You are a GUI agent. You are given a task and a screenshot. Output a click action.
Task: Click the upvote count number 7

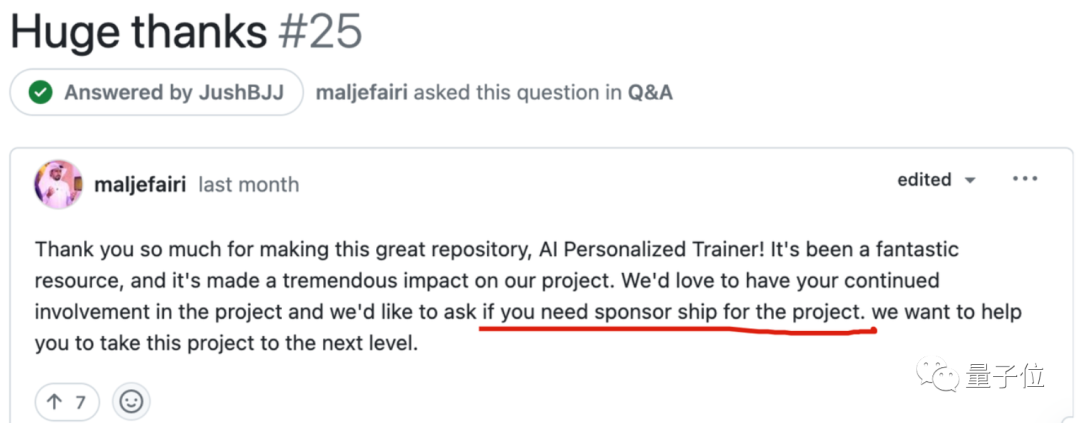(x=80, y=403)
